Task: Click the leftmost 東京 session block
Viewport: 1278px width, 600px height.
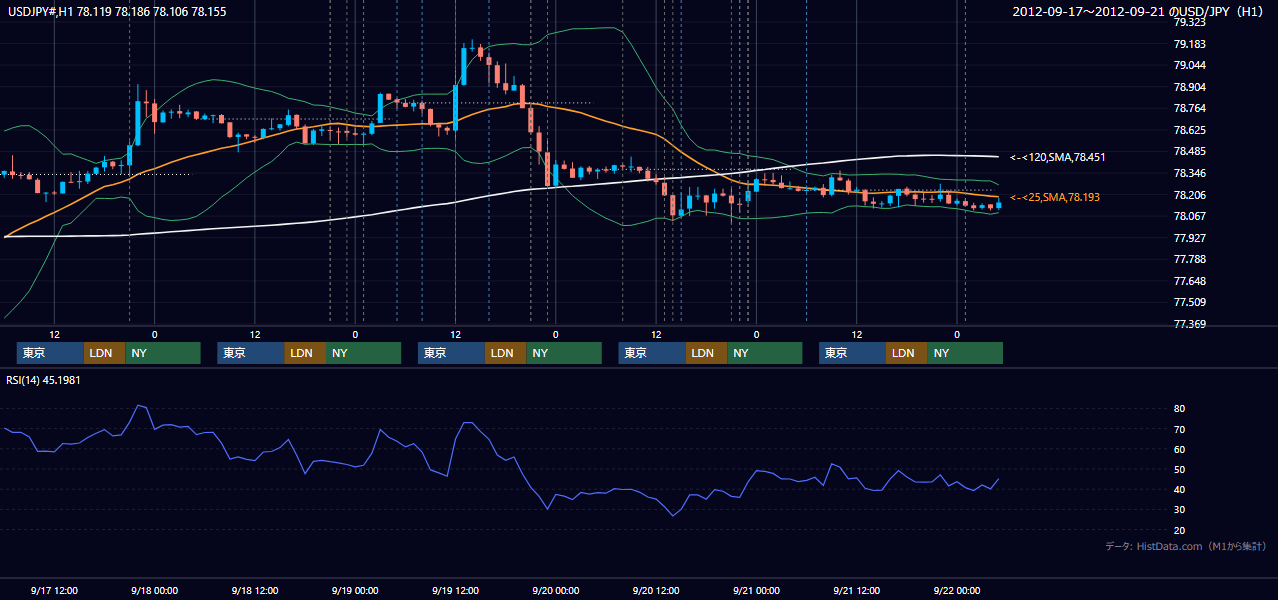Action: (x=52, y=353)
